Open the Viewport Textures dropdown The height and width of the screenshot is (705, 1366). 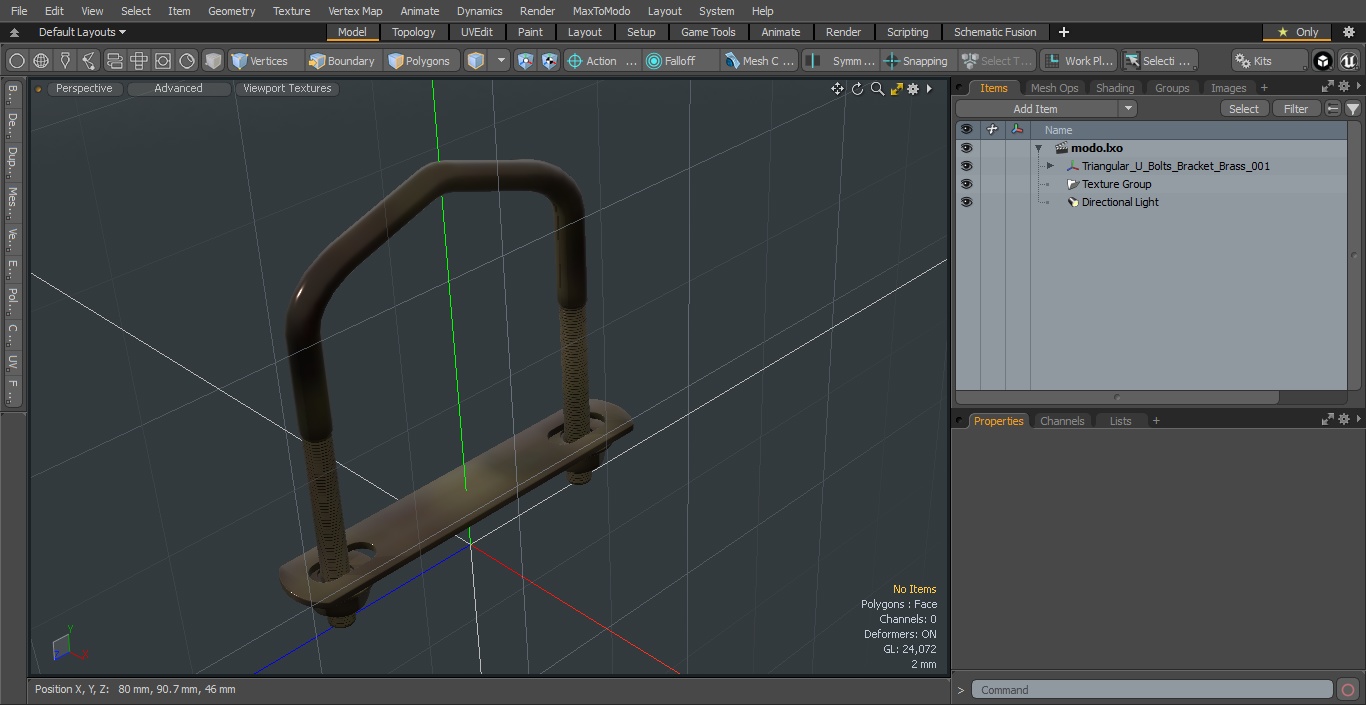click(287, 88)
